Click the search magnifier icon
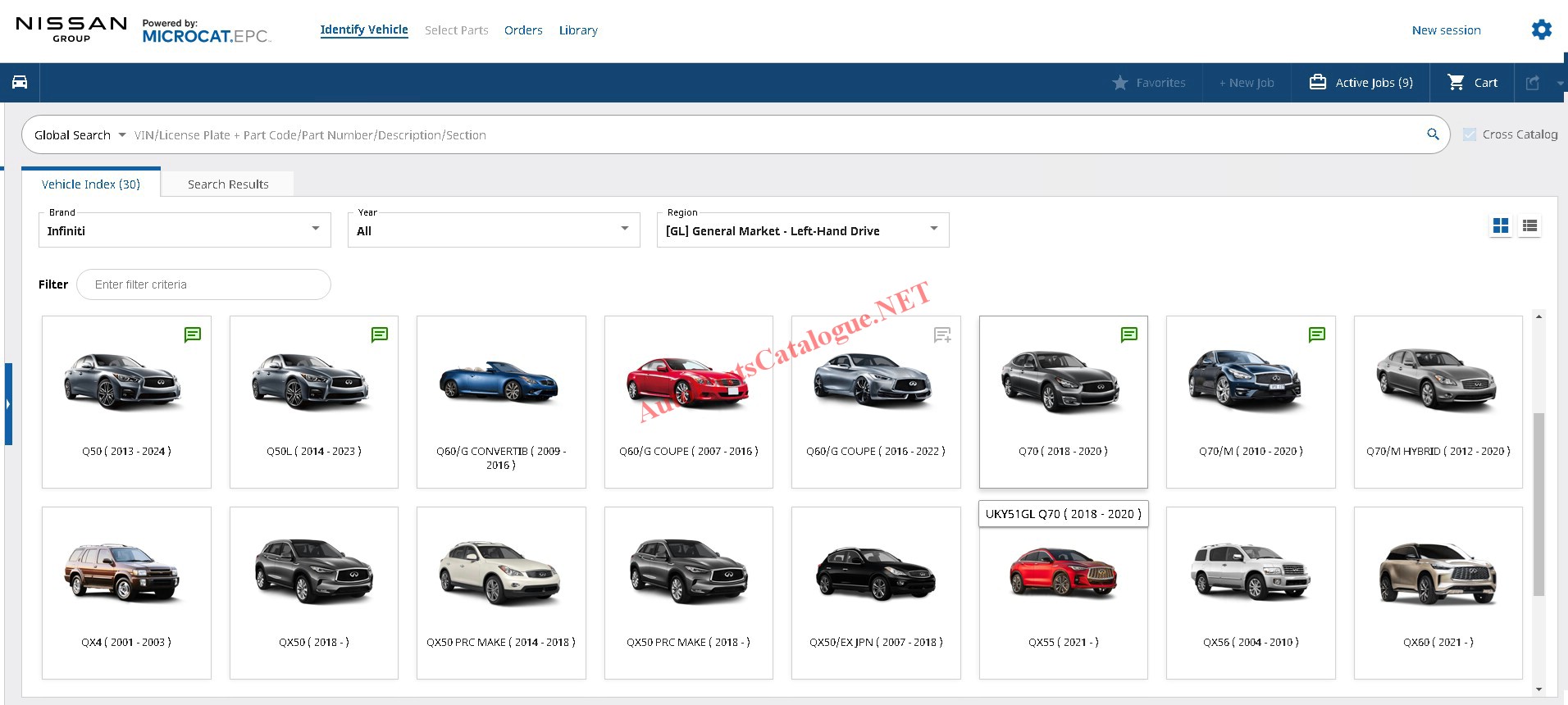Screen dimensions: 1568x705 pyautogui.click(x=1433, y=134)
